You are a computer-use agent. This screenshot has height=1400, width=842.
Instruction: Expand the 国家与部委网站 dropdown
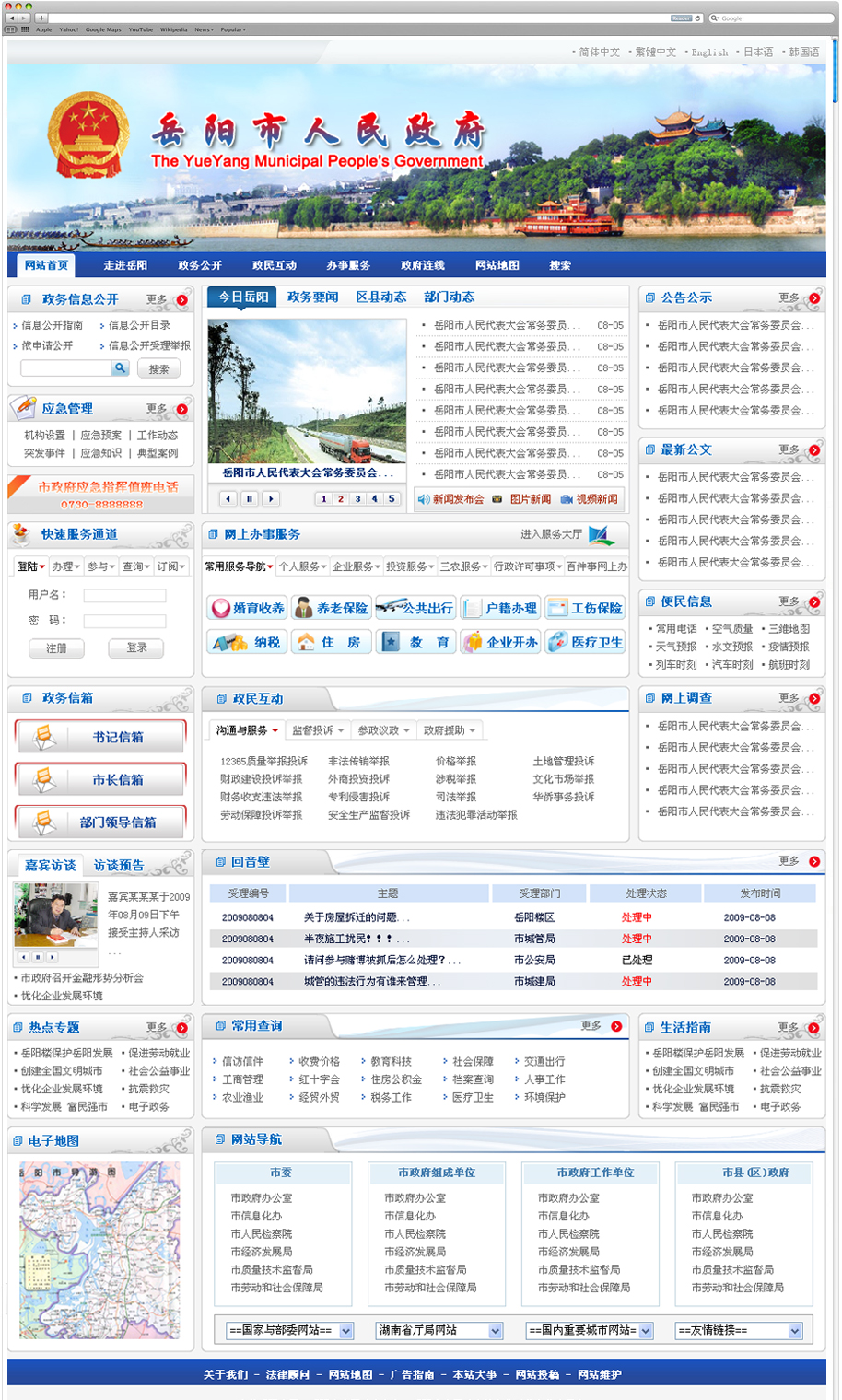(346, 1331)
